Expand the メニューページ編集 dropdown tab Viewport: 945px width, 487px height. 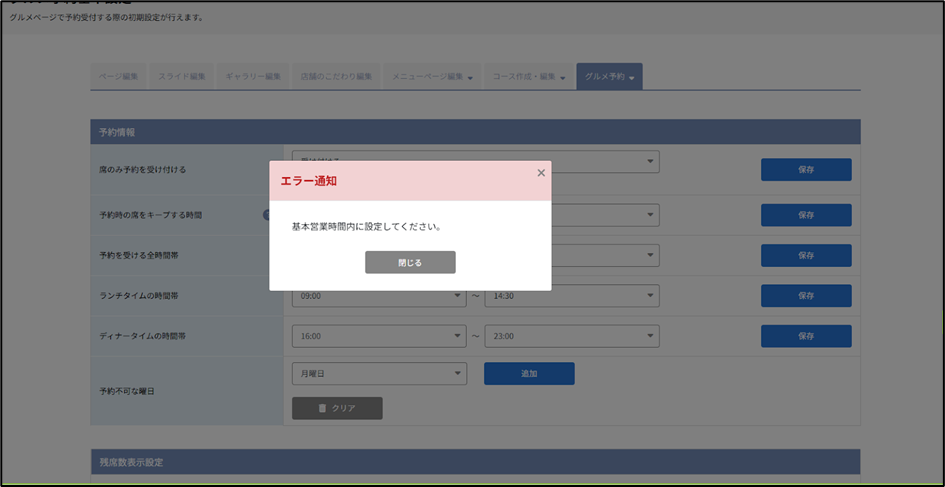[x=432, y=77]
